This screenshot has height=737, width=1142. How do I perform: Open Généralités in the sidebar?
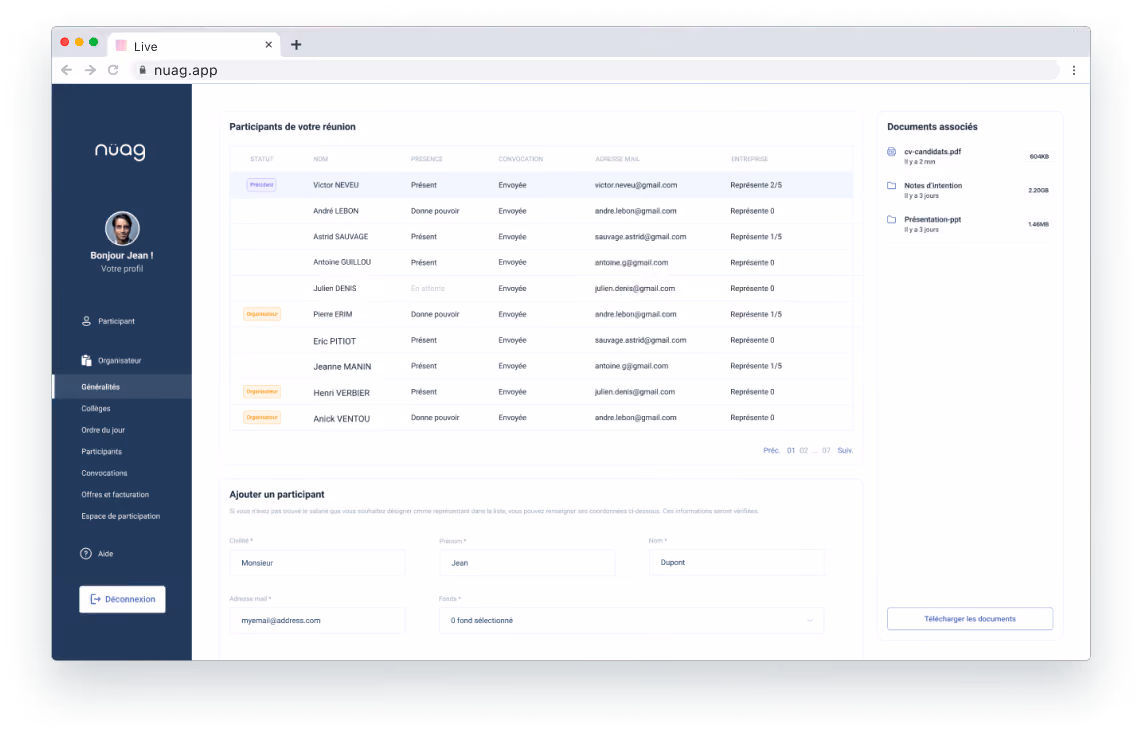pos(101,387)
